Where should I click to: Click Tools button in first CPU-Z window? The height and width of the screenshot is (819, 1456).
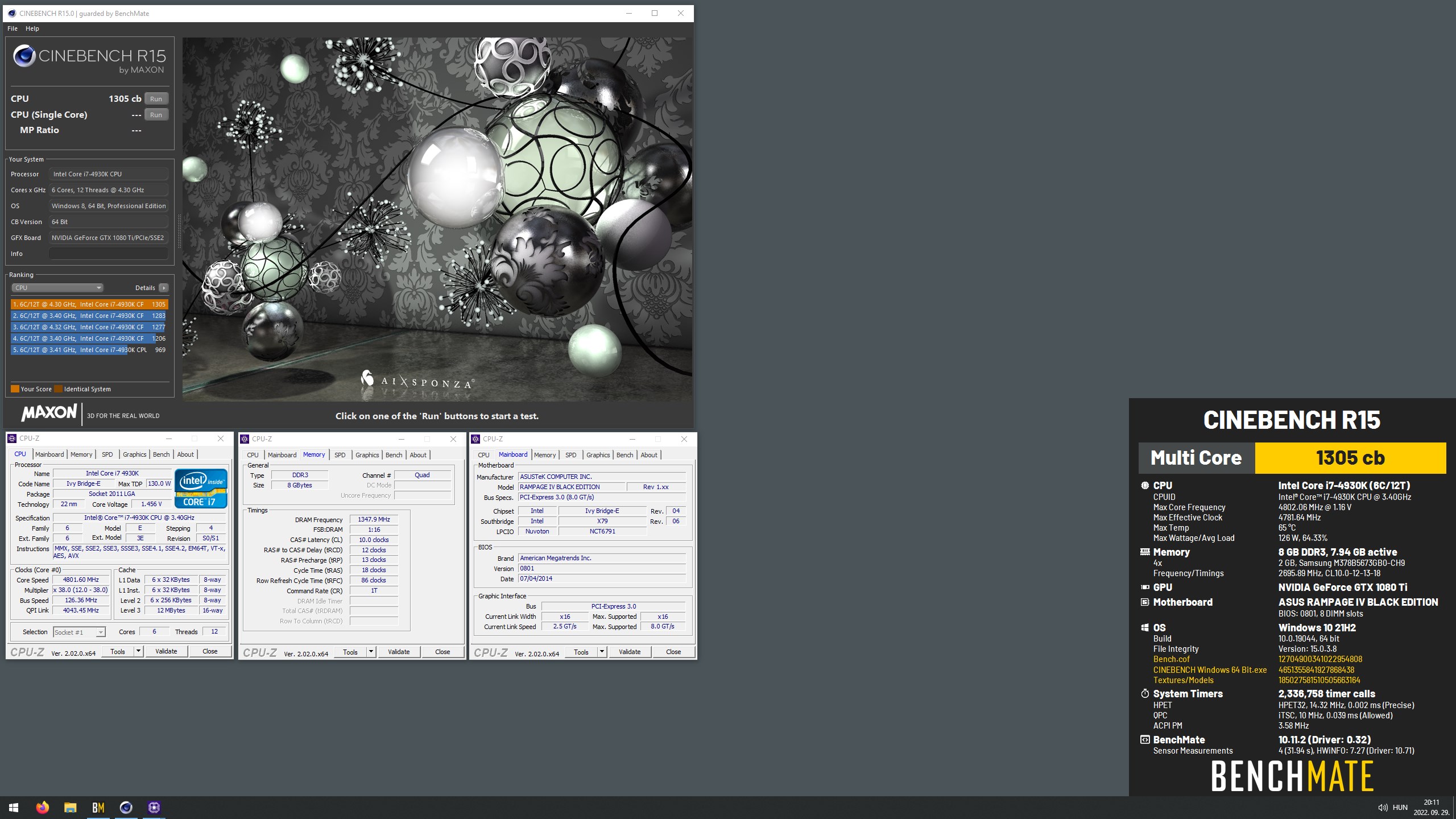coord(118,651)
